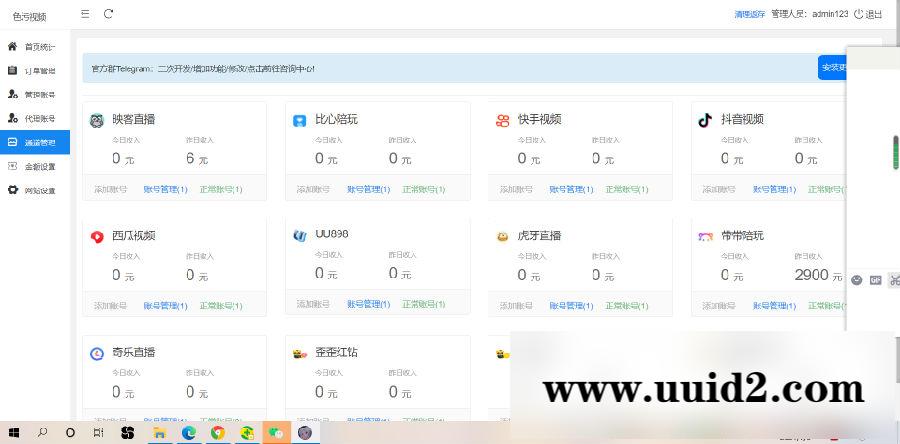Screen dimensions: 900x444
Task: Open 账号管理(1) under 虎牙直播
Action: 571,306
